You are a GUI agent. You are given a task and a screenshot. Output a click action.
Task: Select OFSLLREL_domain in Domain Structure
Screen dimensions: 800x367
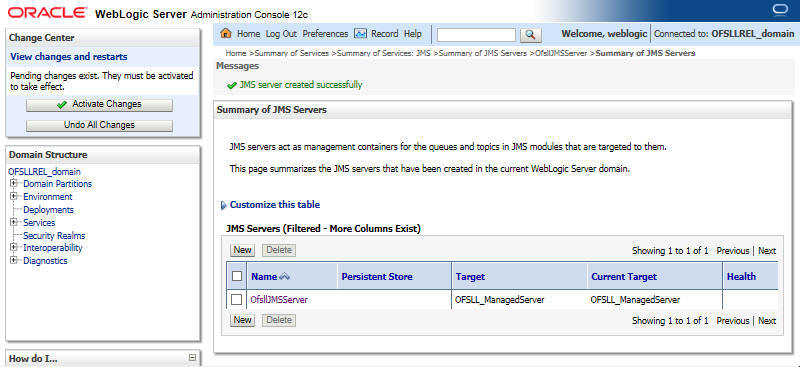pyautogui.click(x=44, y=172)
